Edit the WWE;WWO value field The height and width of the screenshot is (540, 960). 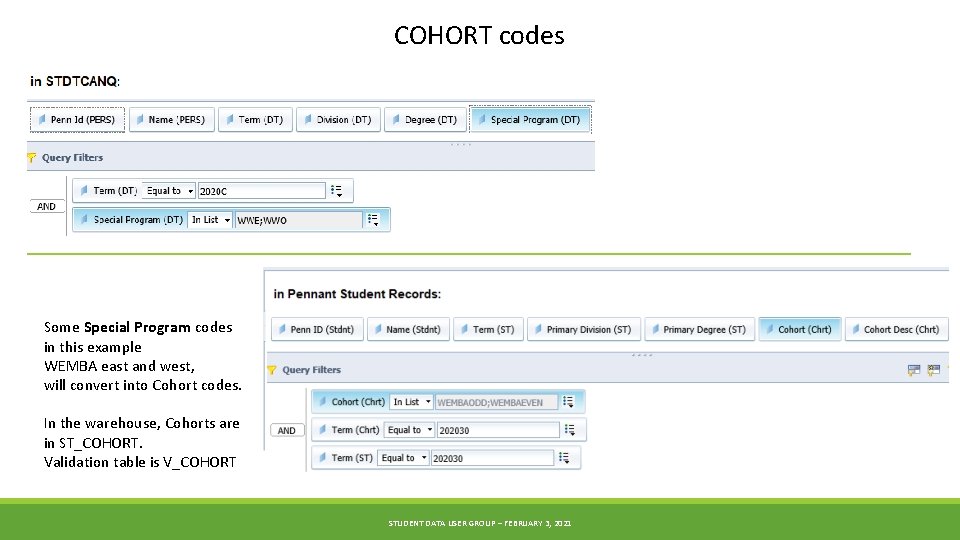click(x=298, y=220)
